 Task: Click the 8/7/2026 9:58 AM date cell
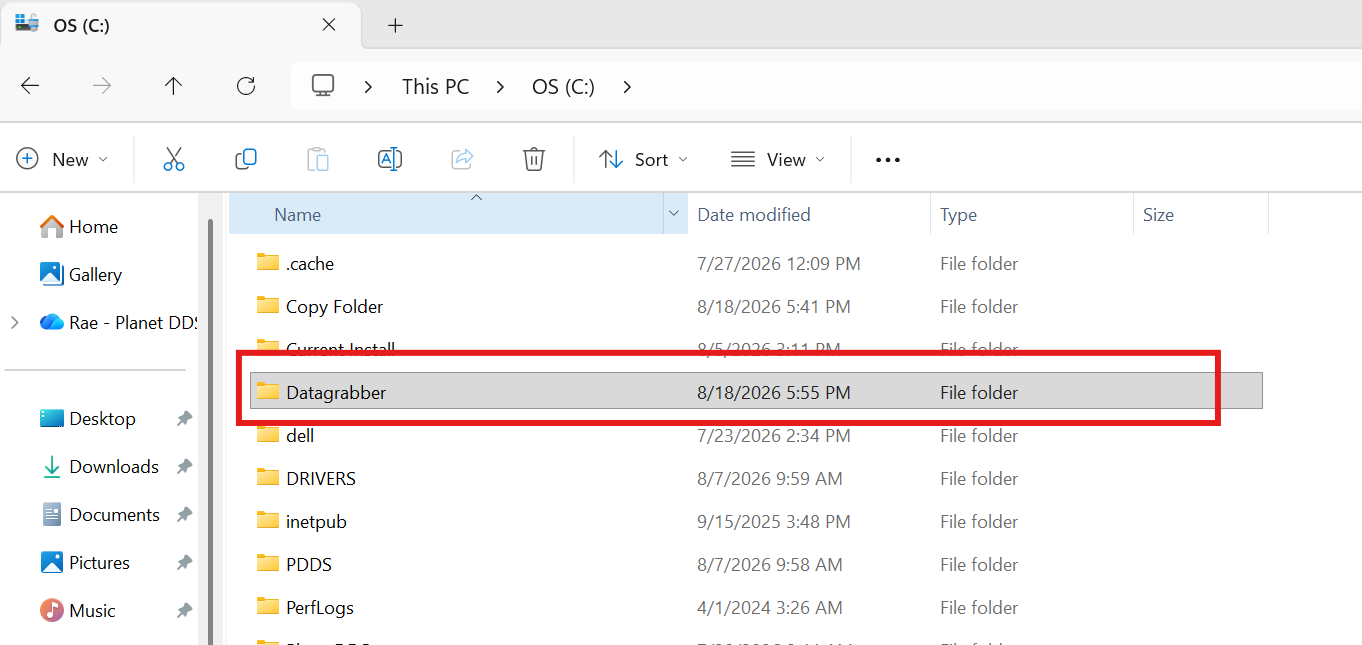(x=770, y=565)
